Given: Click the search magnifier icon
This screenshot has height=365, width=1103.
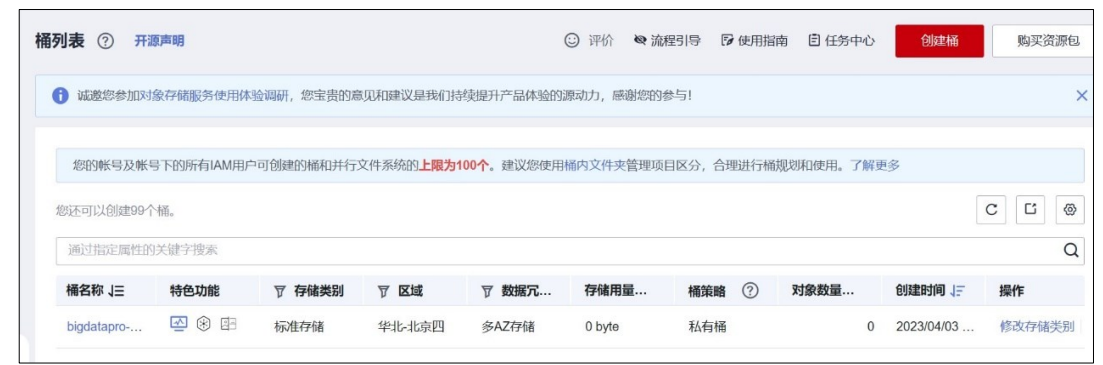Looking at the screenshot, I should coord(1071,250).
